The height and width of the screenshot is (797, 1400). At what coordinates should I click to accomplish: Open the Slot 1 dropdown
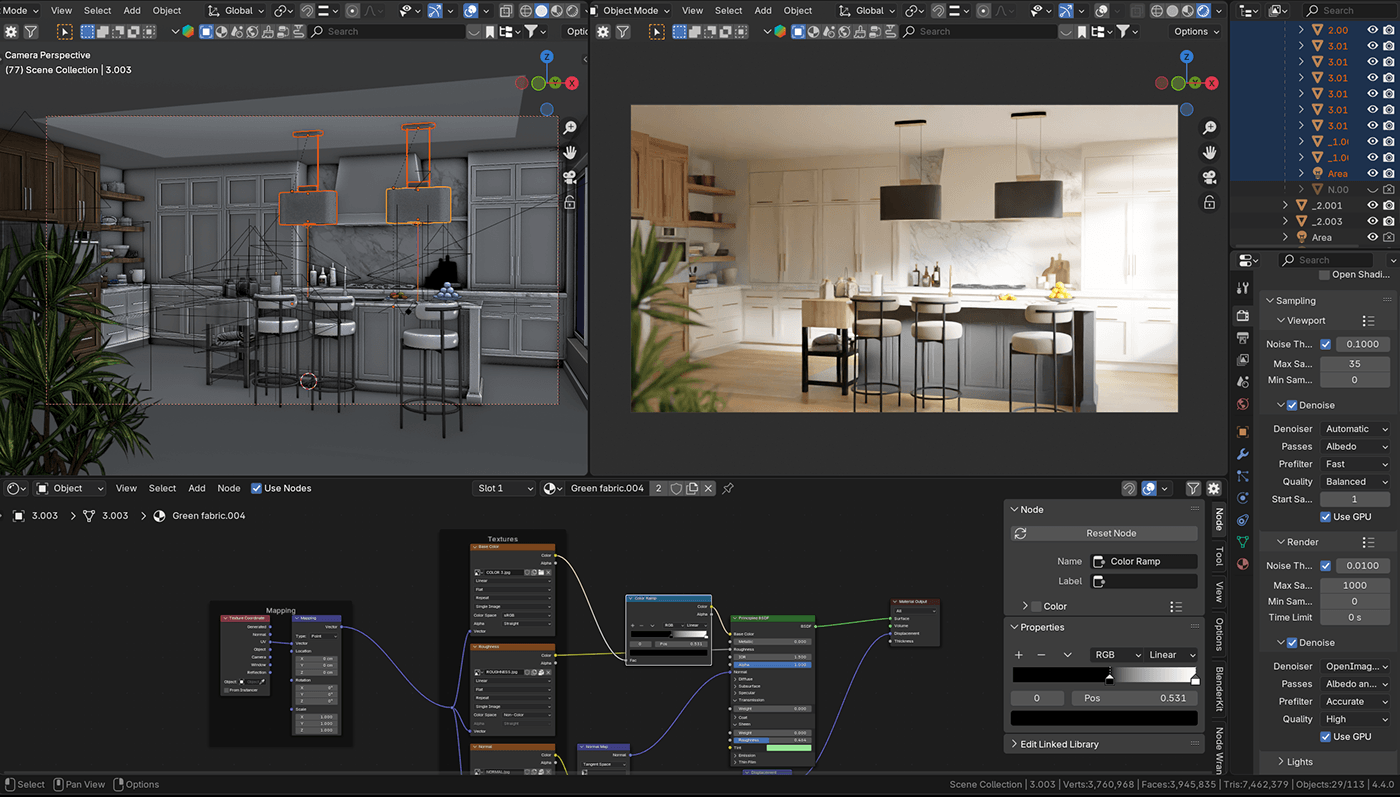505,488
